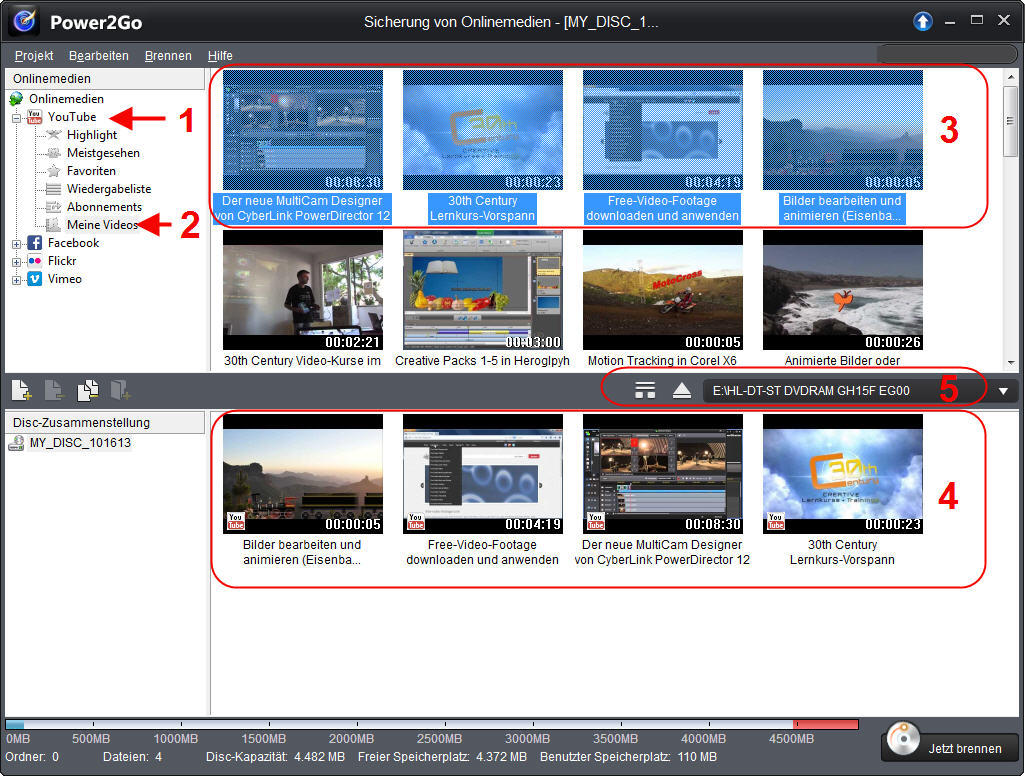The width and height of the screenshot is (1025, 776).
Task: Select Motion Tracking in Corel X6 thumbnail
Action: pyautogui.click(x=662, y=290)
